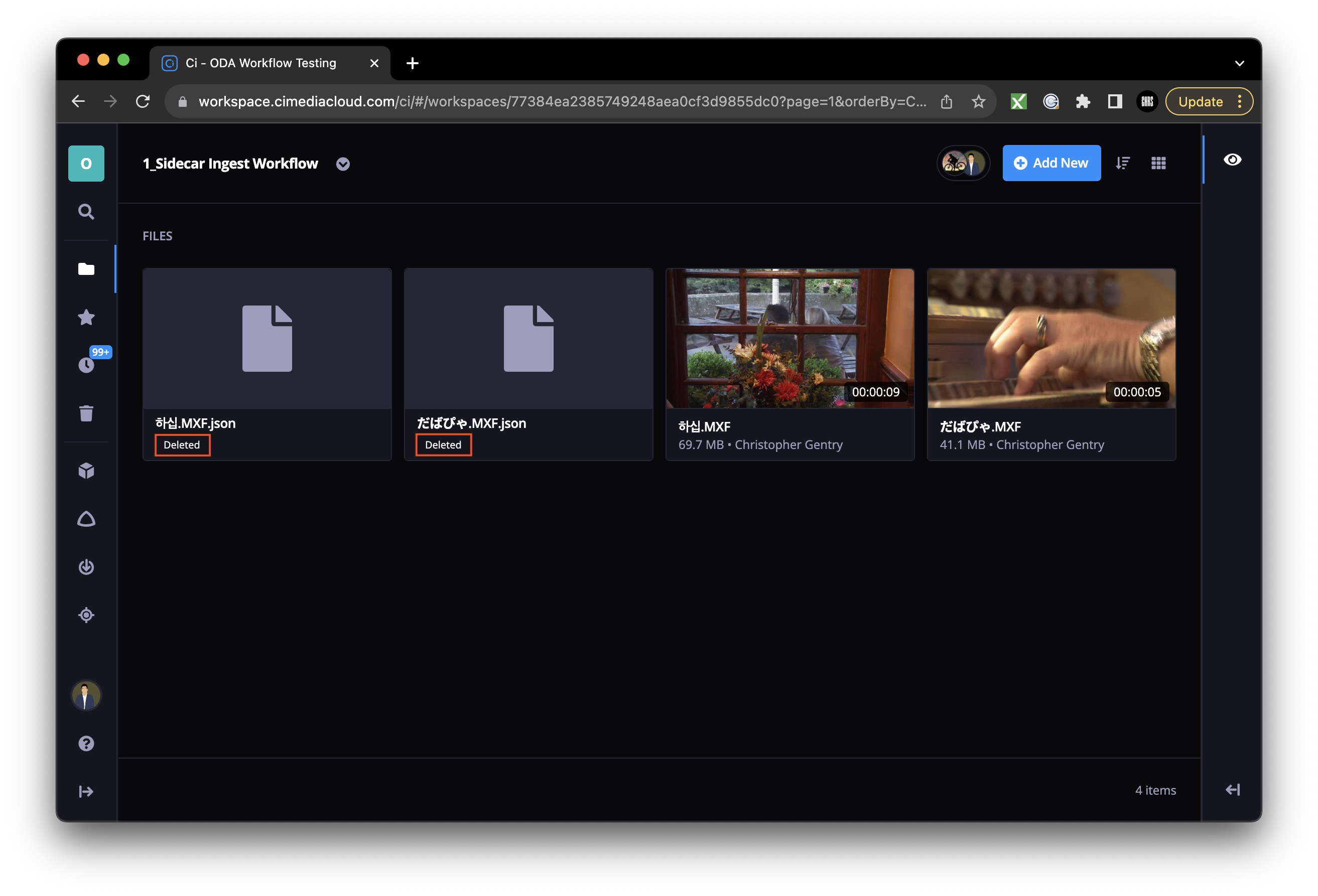Toggle the browser side panel icon
This screenshot has width=1318, height=896.
[x=1115, y=102]
